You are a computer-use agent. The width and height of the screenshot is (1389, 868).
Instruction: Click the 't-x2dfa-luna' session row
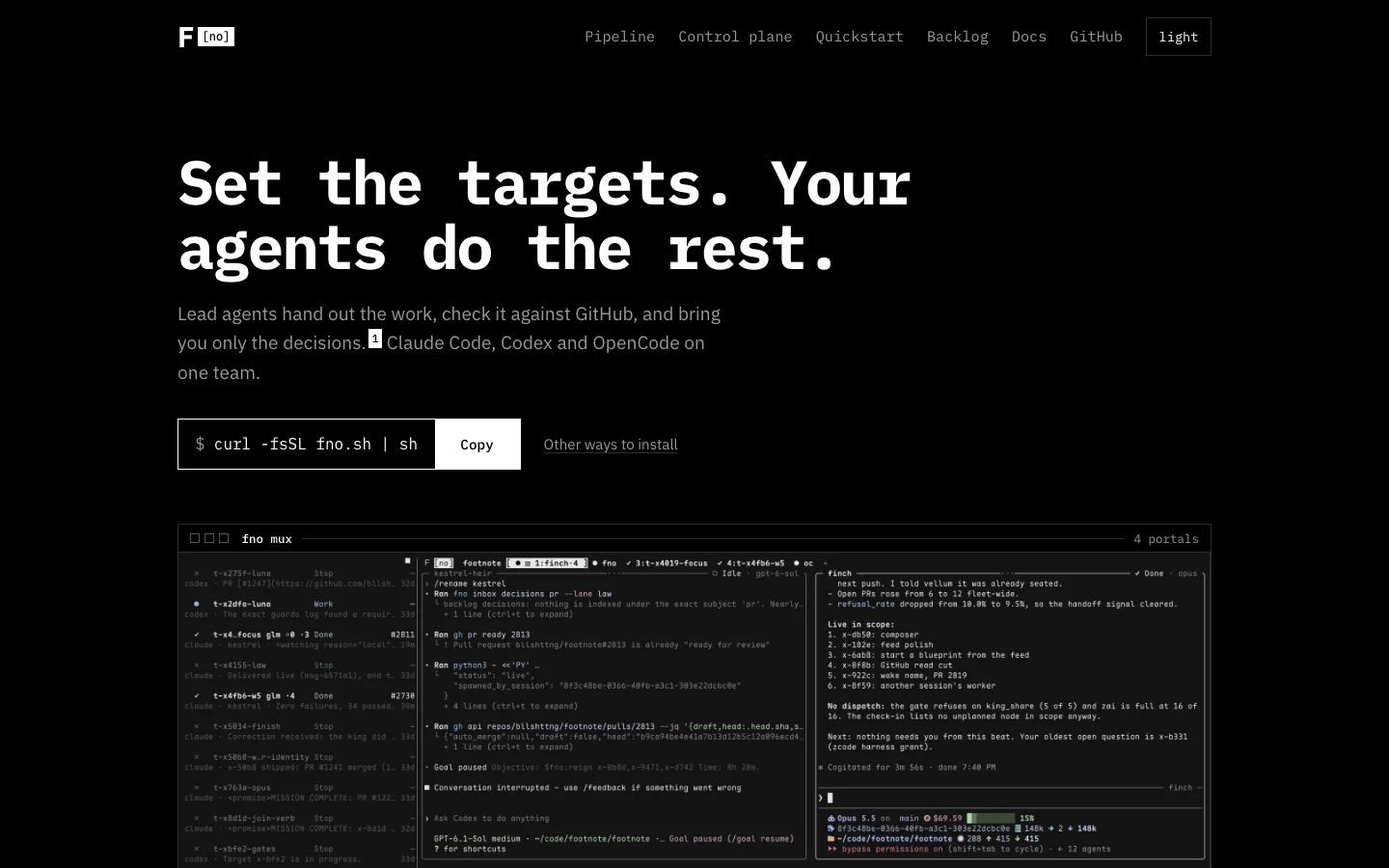point(299,610)
